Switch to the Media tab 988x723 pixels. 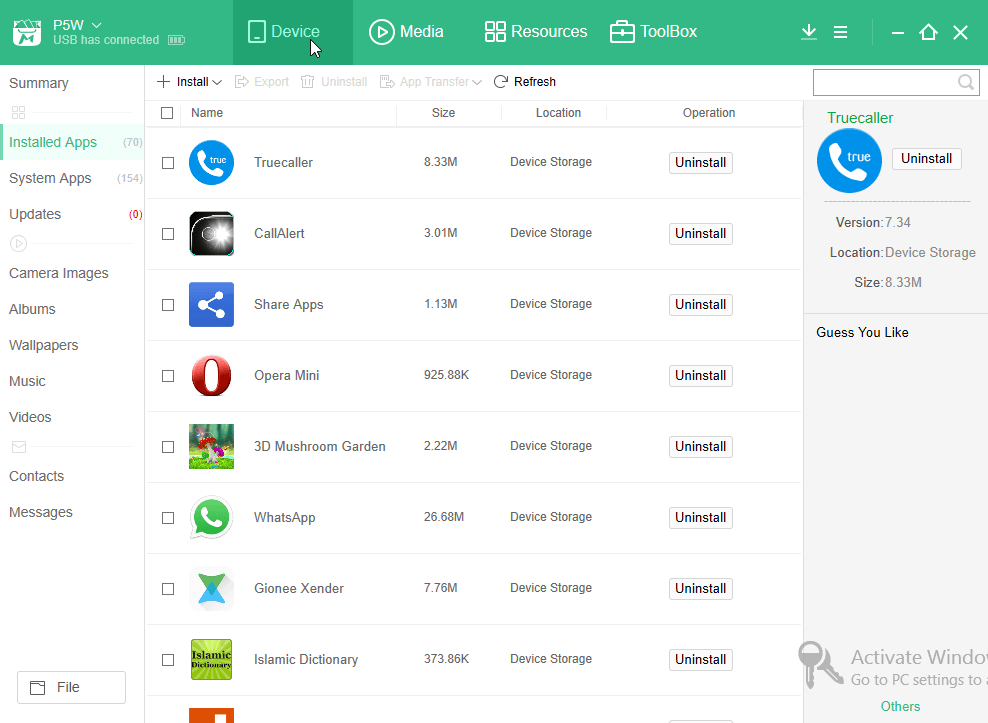tap(406, 31)
